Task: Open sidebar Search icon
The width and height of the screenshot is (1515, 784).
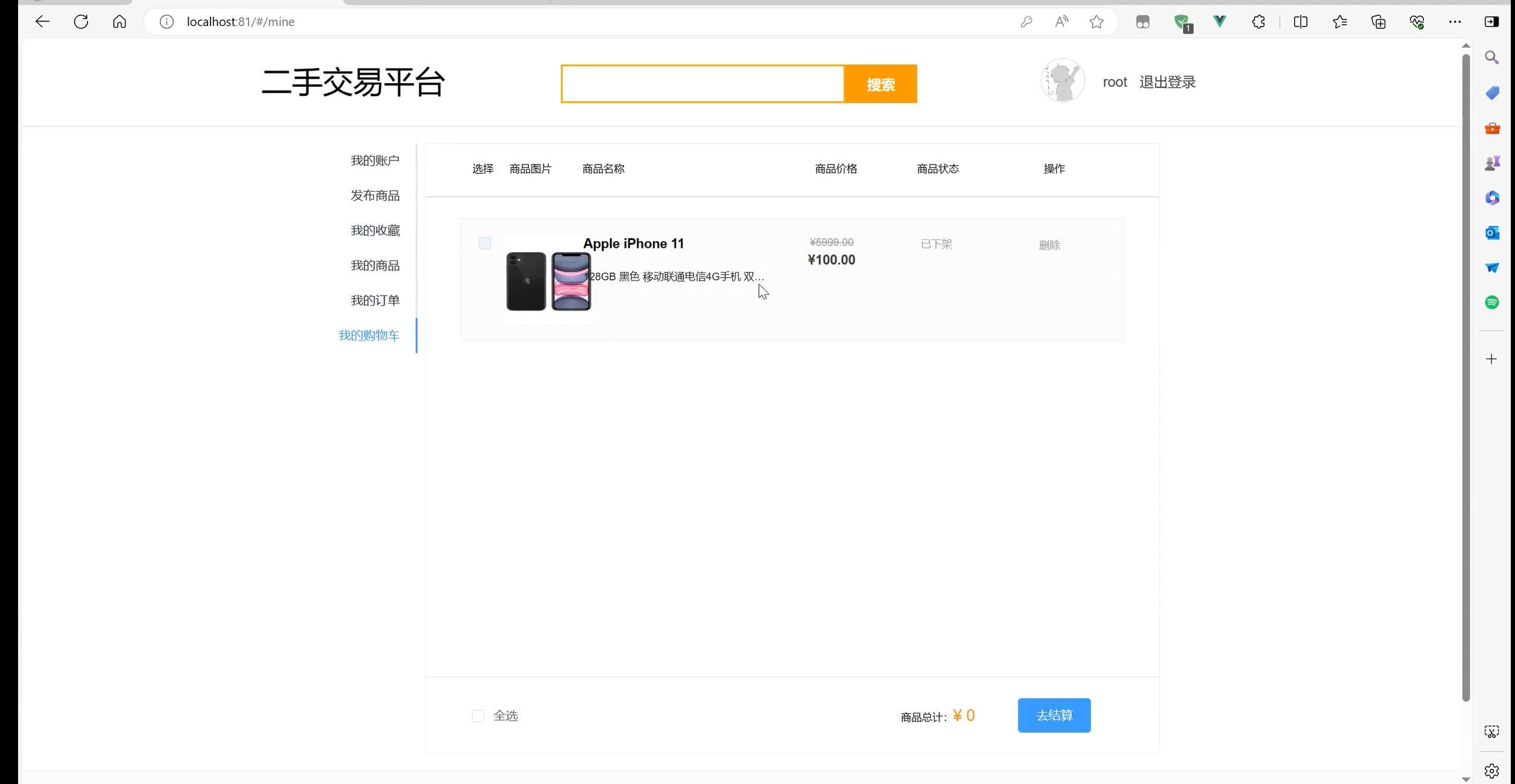Action: [1491, 58]
